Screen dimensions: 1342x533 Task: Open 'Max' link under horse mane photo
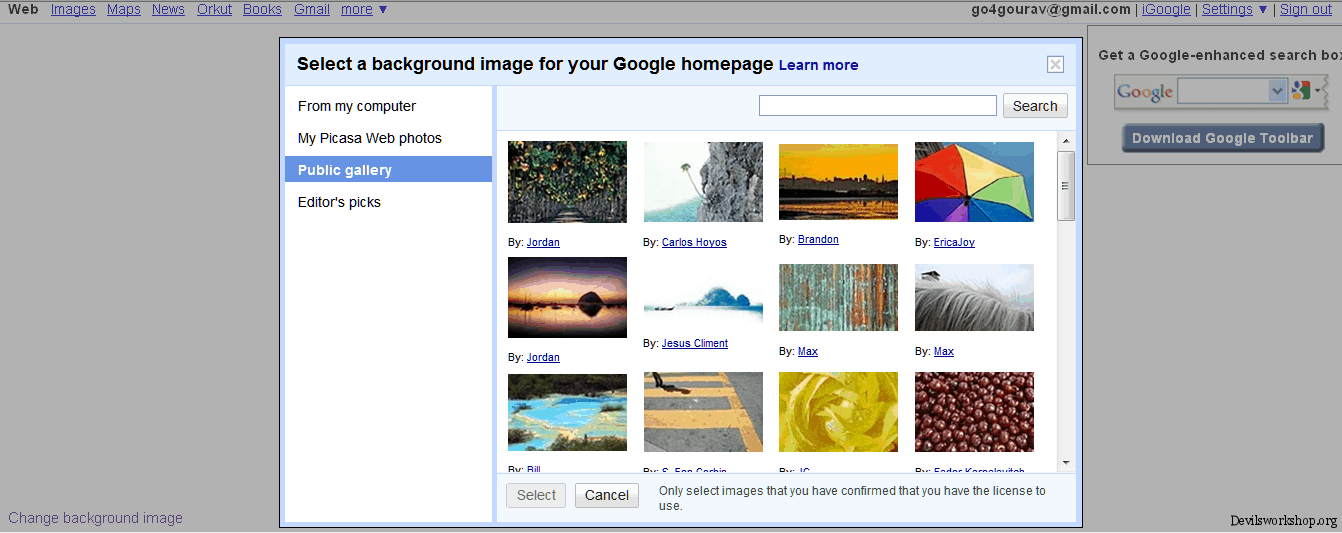944,352
